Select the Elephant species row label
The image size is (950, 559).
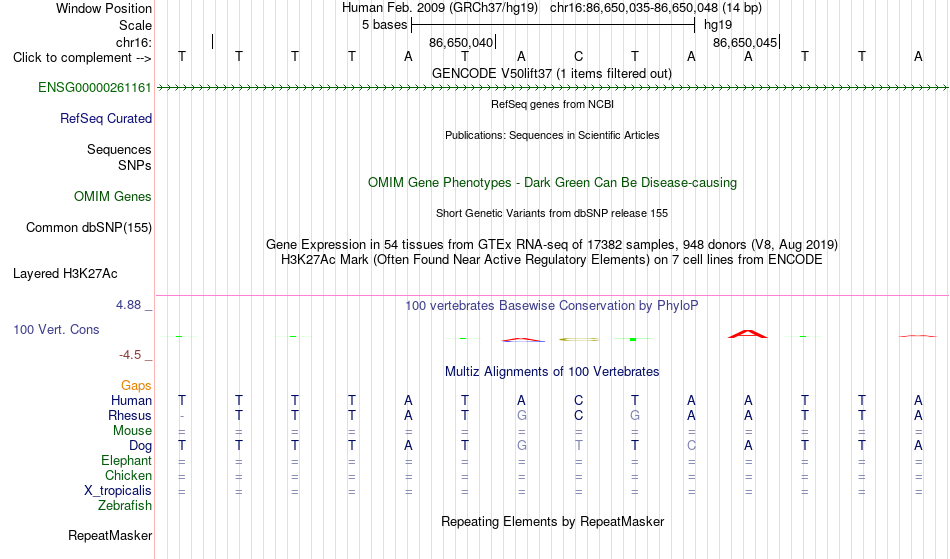127,461
